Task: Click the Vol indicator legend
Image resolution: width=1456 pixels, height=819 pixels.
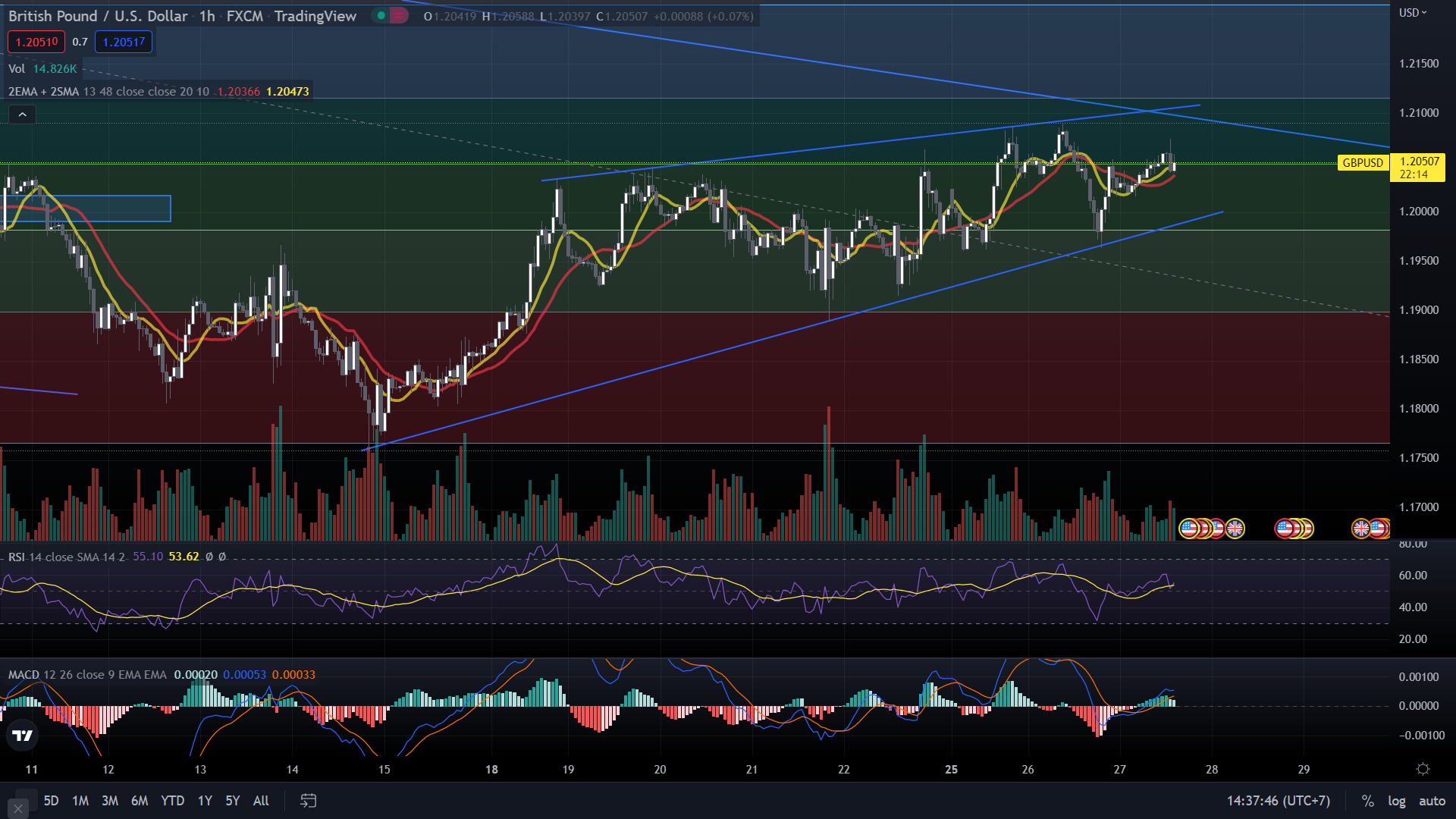Action: coord(17,68)
